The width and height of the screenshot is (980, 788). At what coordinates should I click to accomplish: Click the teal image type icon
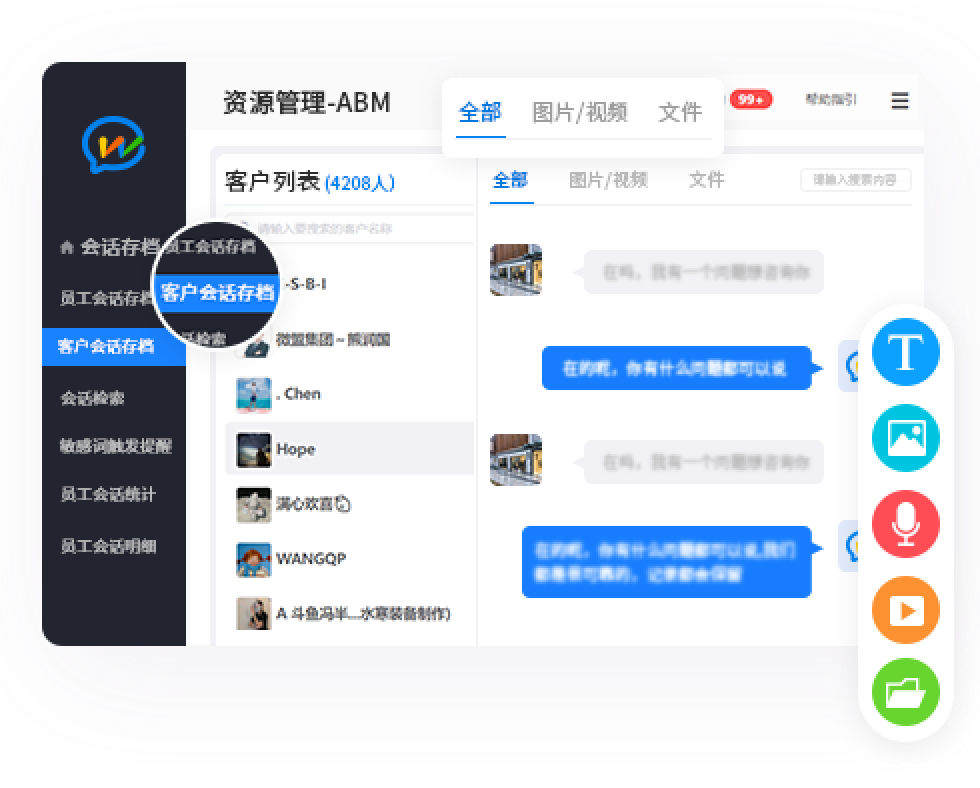(x=905, y=438)
